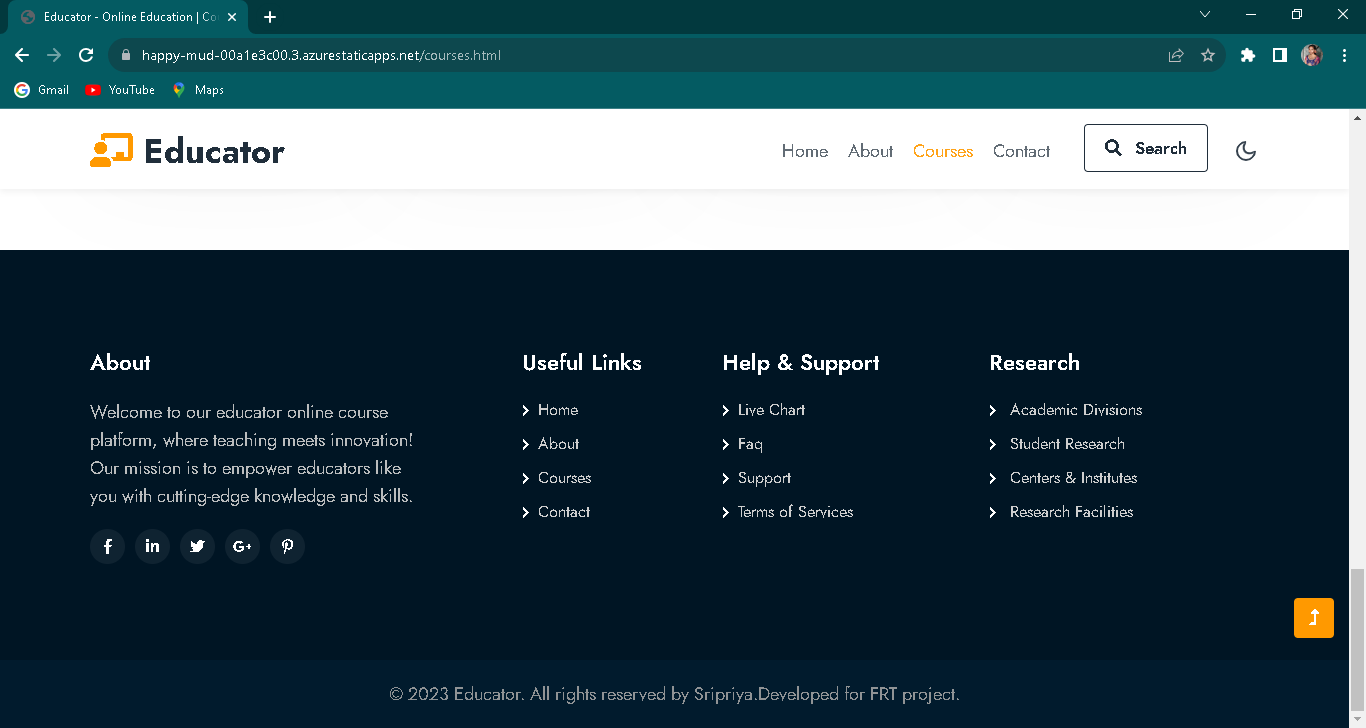The height and width of the screenshot is (728, 1366).
Task: Switch to the Courses navigation item
Action: pyautogui.click(x=942, y=151)
